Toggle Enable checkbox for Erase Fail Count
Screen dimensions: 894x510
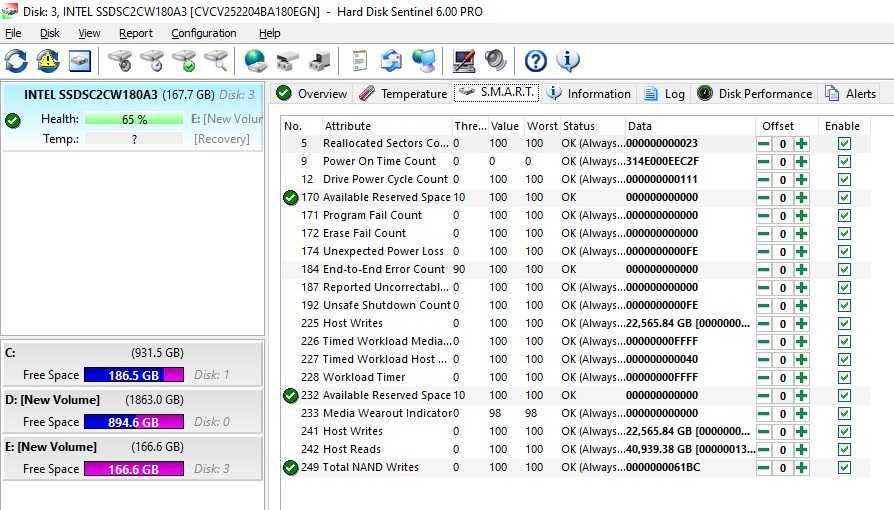click(844, 234)
